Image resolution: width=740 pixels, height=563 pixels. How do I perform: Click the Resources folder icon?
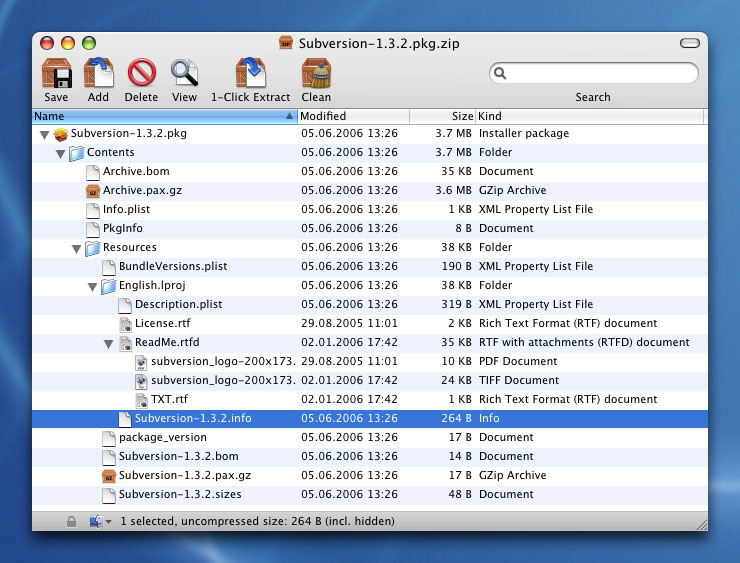coord(92,248)
